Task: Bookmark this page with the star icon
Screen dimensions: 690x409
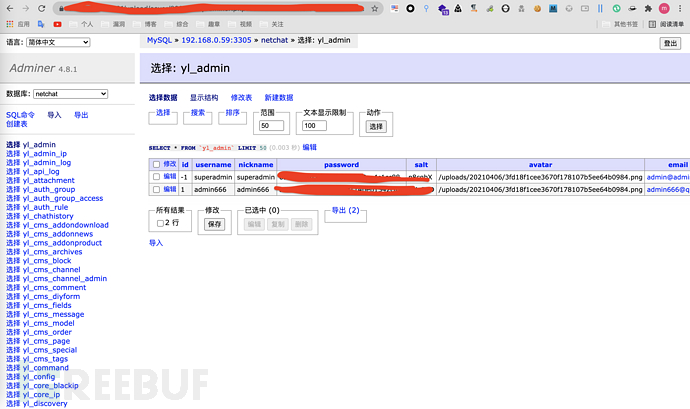Action: [374, 8]
